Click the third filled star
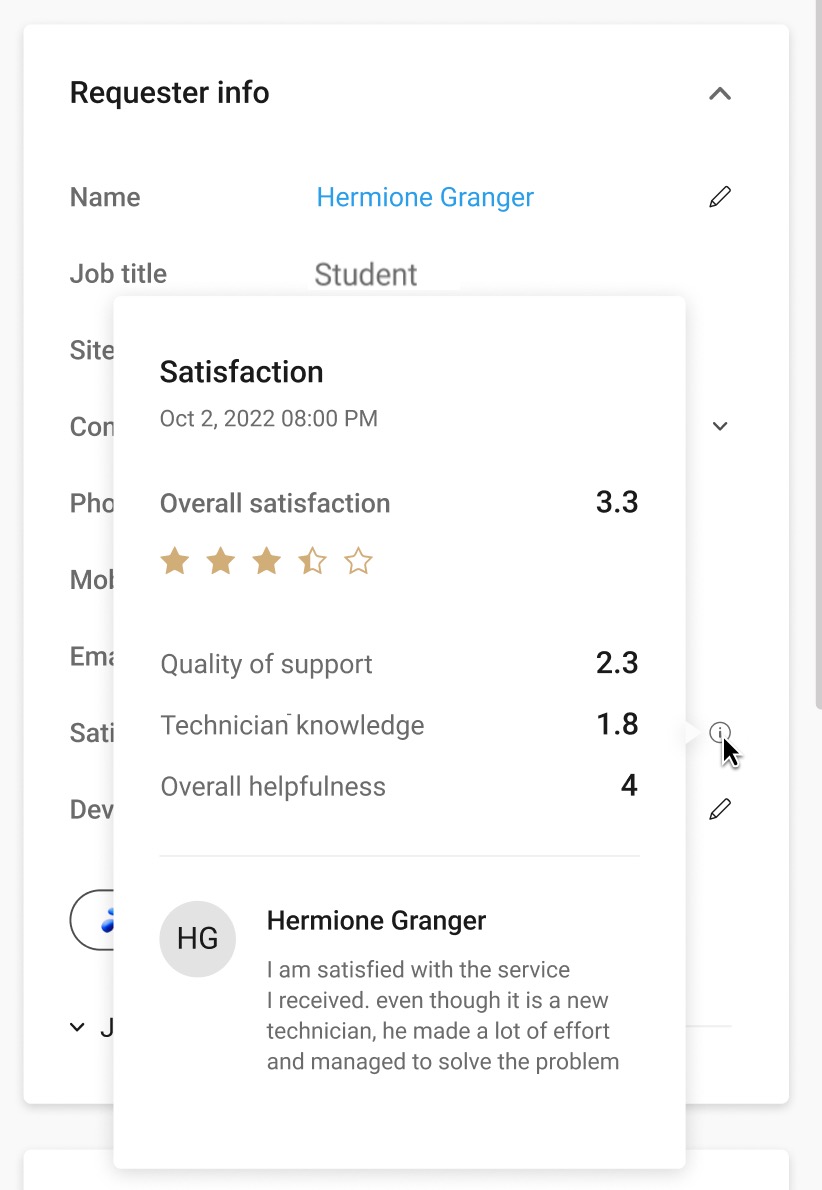The height and width of the screenshot is (1190, 822). (266, 562)
